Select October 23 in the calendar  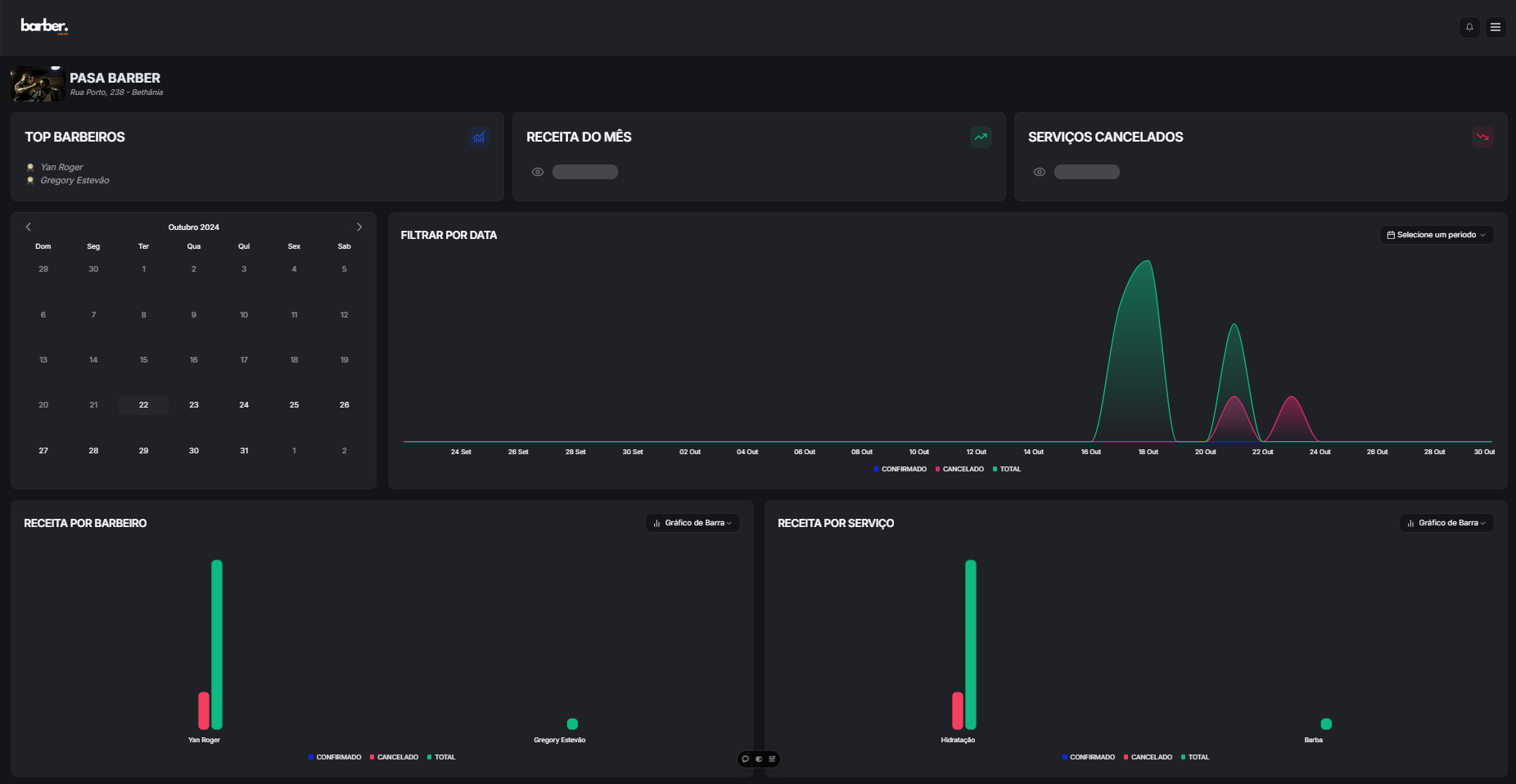click(194, 405)
